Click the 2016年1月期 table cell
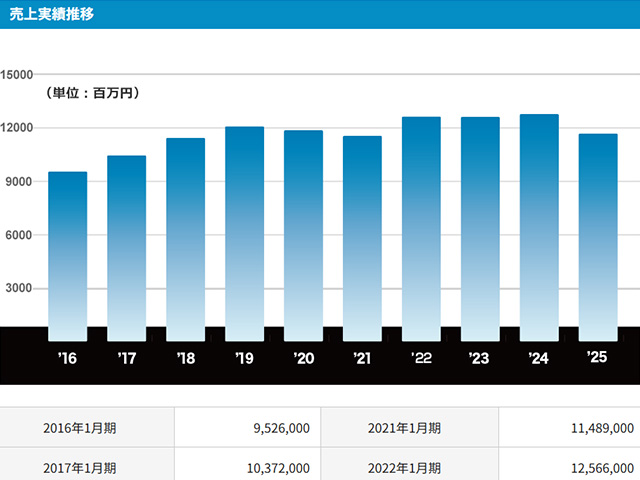Screen dimensions: 640x480 tap(80, 428)
